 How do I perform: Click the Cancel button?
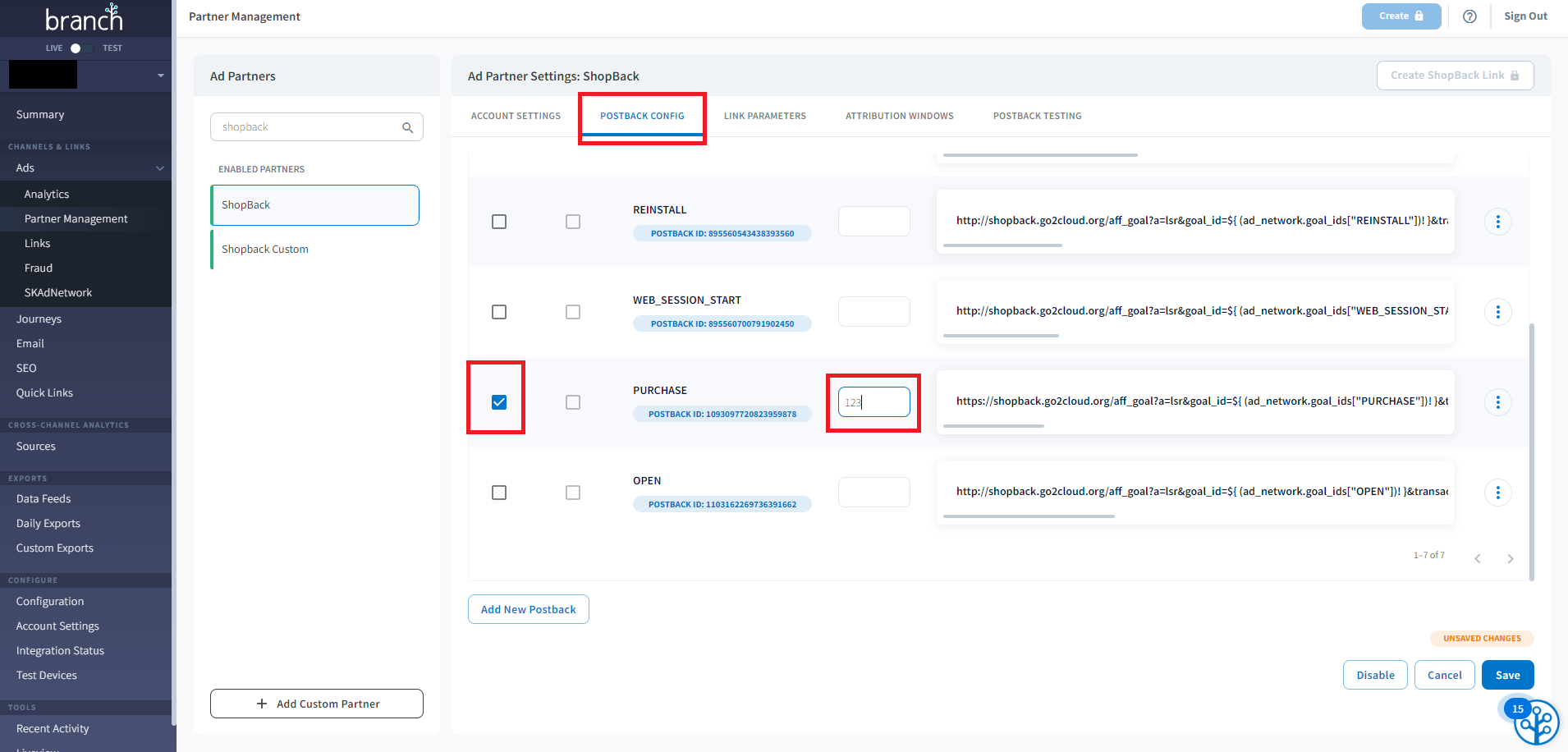[x=1445, y=675]
